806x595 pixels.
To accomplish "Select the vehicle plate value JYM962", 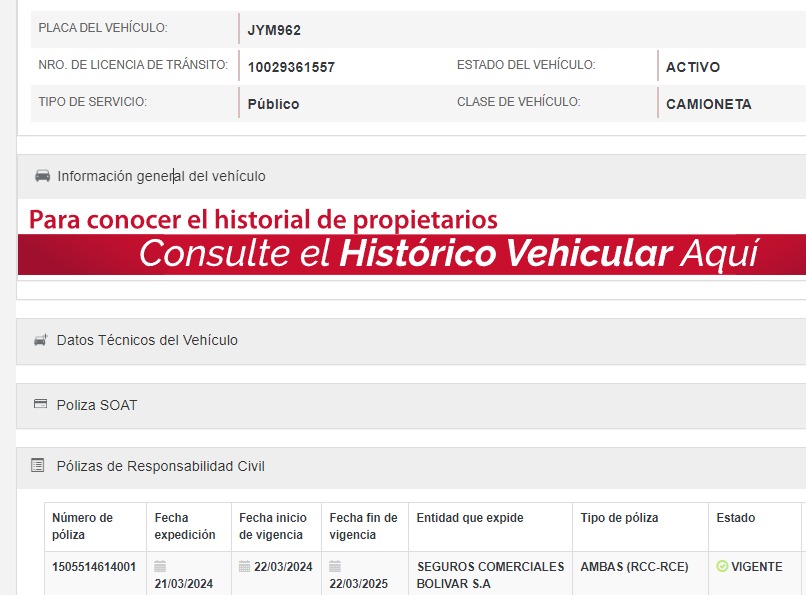I will (275, 30).
